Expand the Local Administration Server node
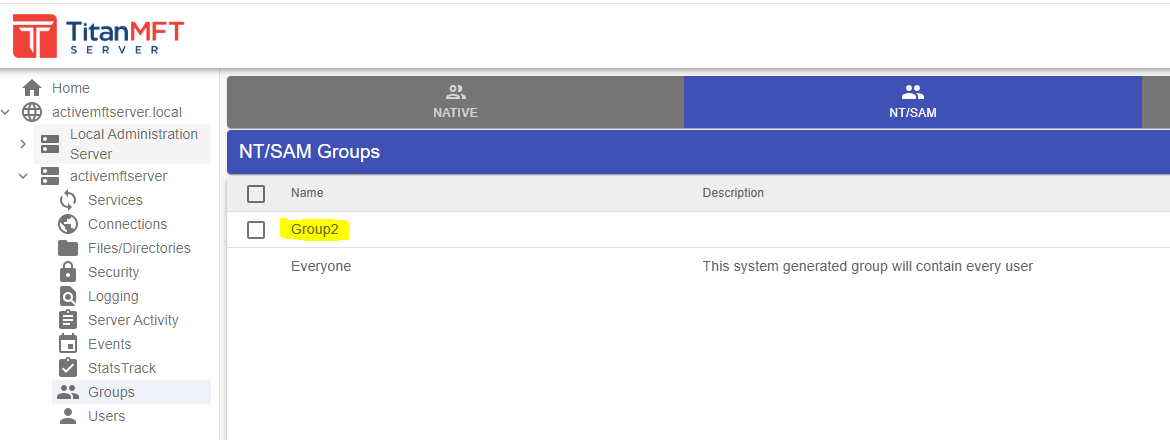Viewport: 1170px width, 440px height. point(23,144)
